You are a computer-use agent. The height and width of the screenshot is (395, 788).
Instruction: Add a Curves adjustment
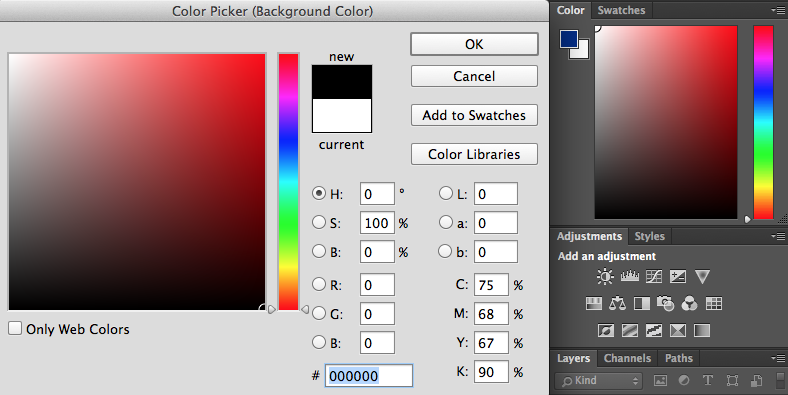654,276
